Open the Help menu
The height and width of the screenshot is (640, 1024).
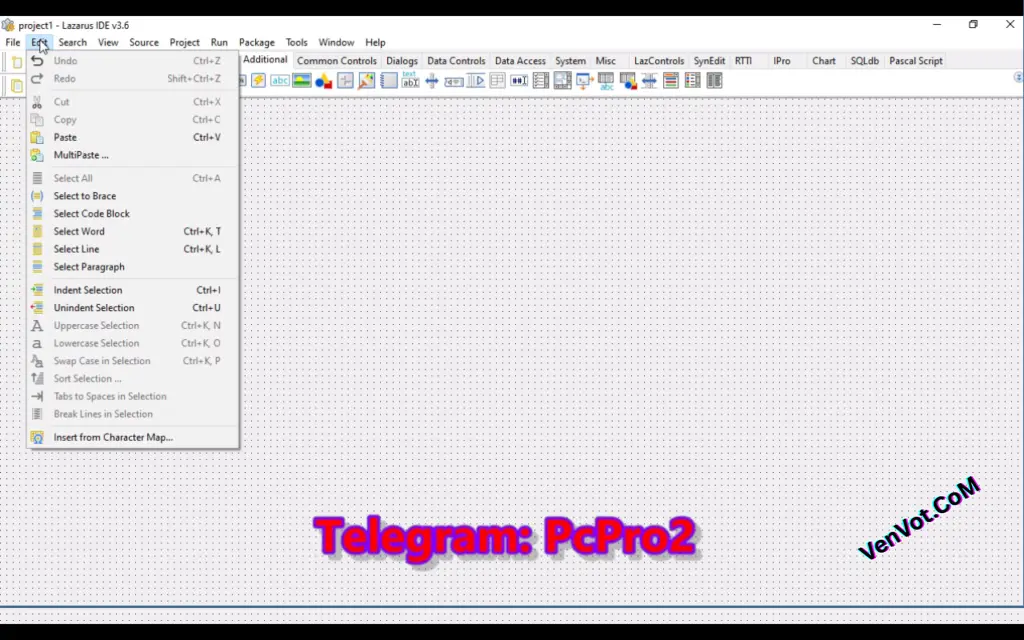coord(375,42)
